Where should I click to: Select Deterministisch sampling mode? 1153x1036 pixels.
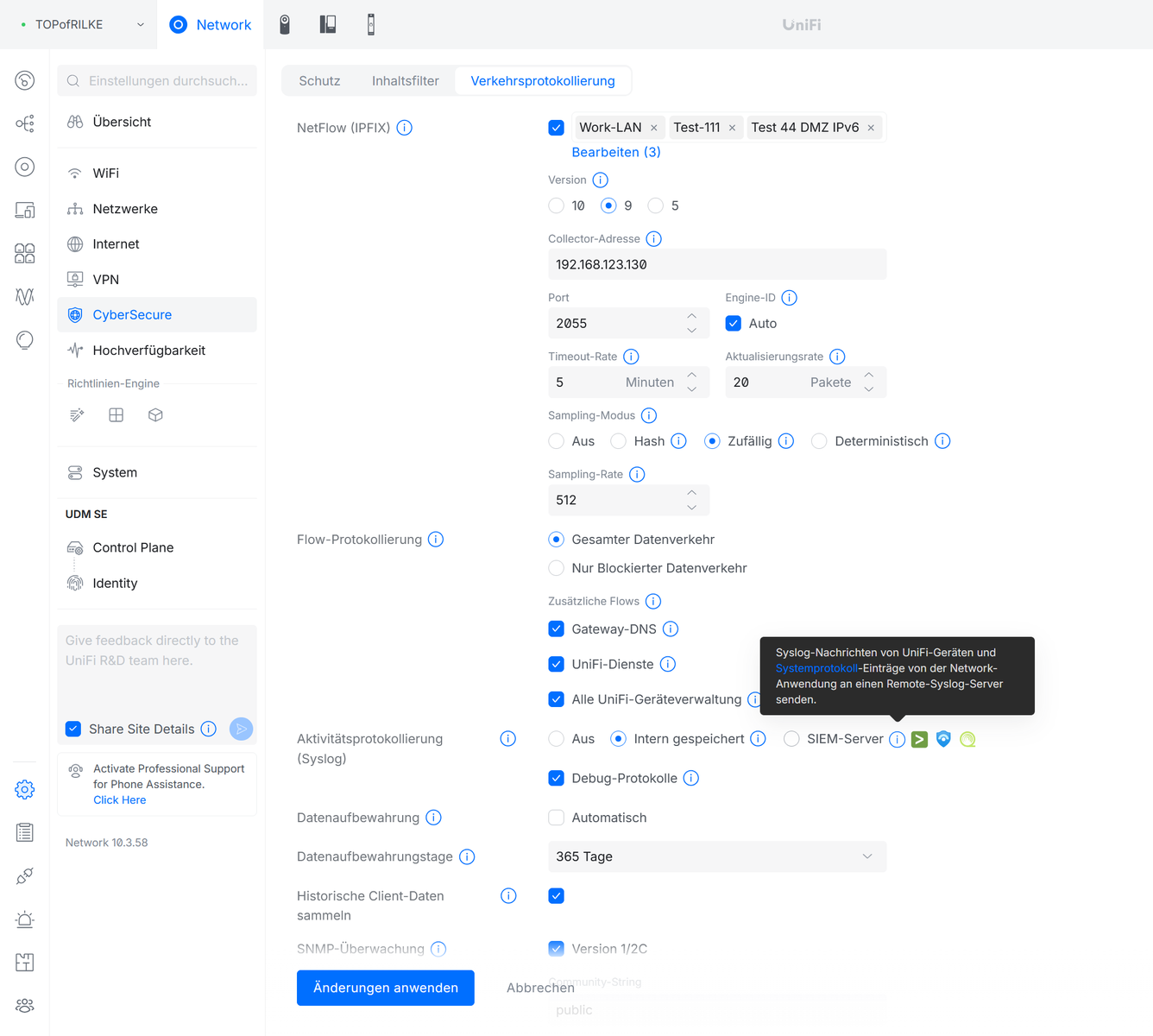click(819, 441)
